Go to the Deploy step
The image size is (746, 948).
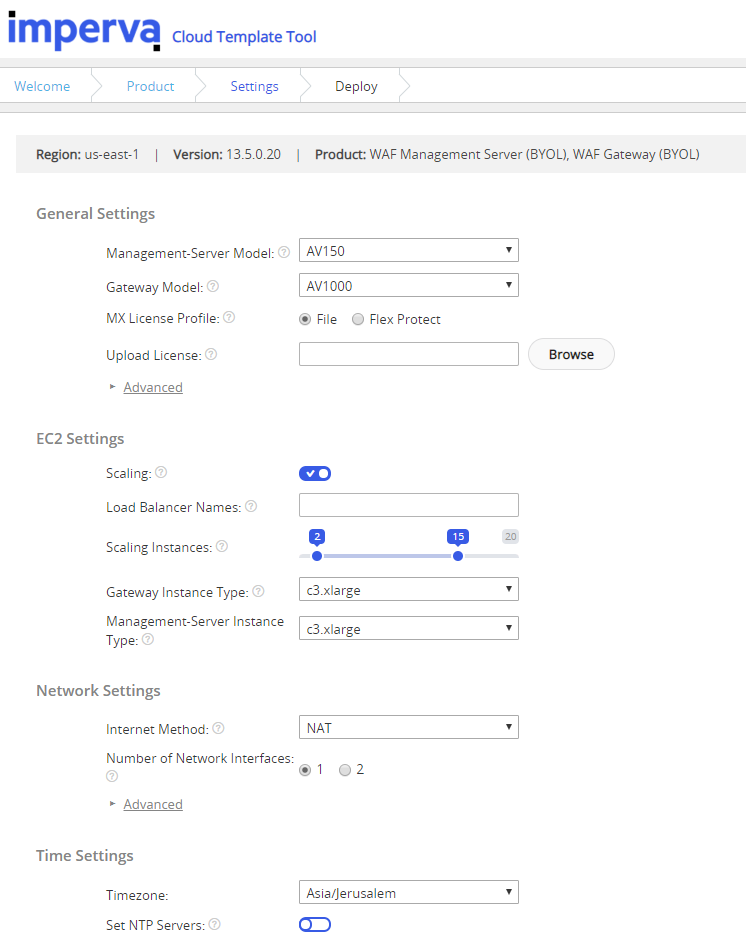(356, 86)
